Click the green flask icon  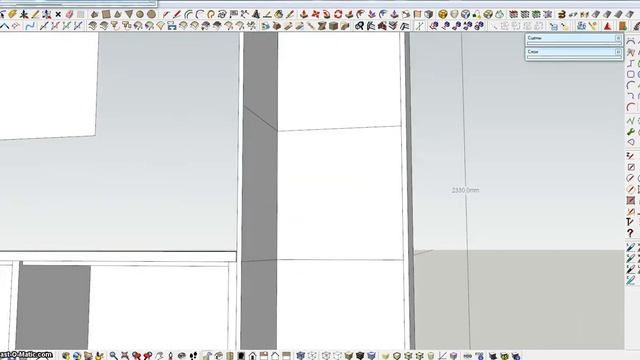pos(499,15)
